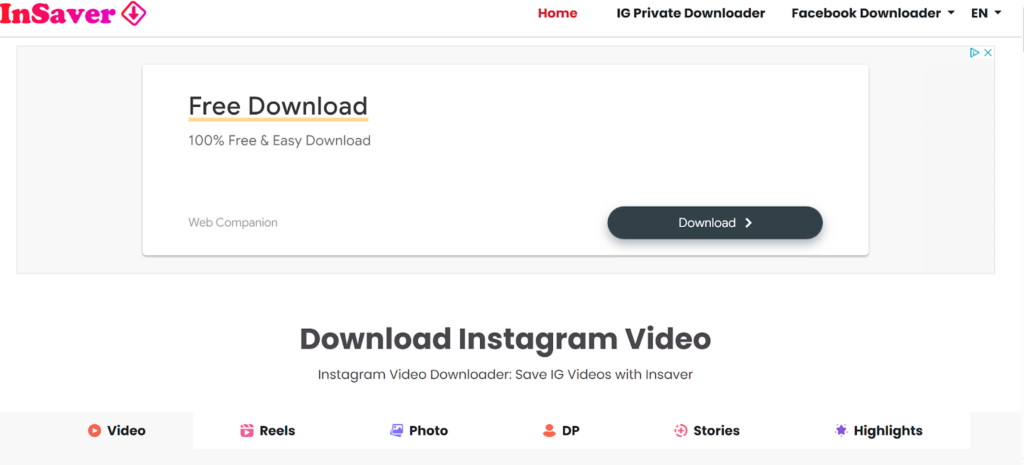Switch to the DP tab

[x=561, y=430]
